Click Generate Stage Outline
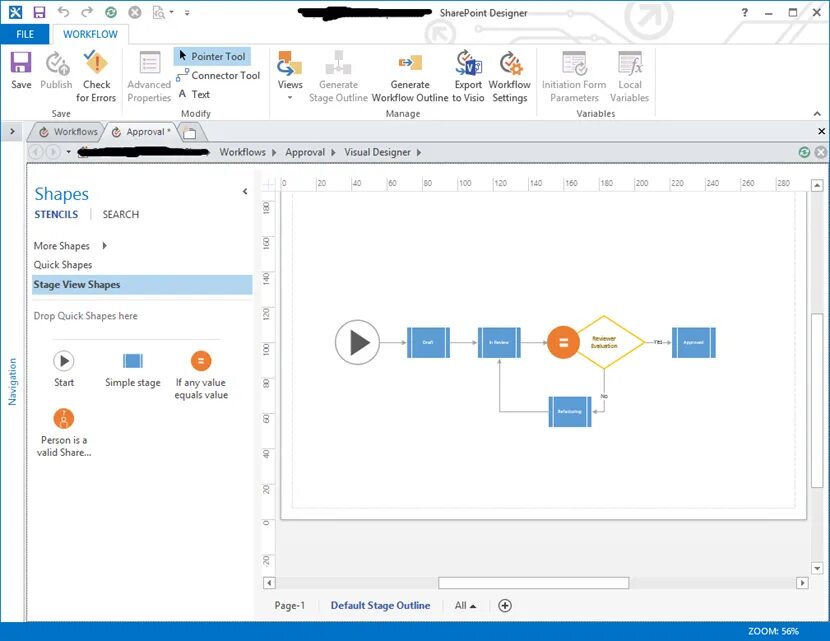This screenshot has width=830, height=641. tap(338, 76)
